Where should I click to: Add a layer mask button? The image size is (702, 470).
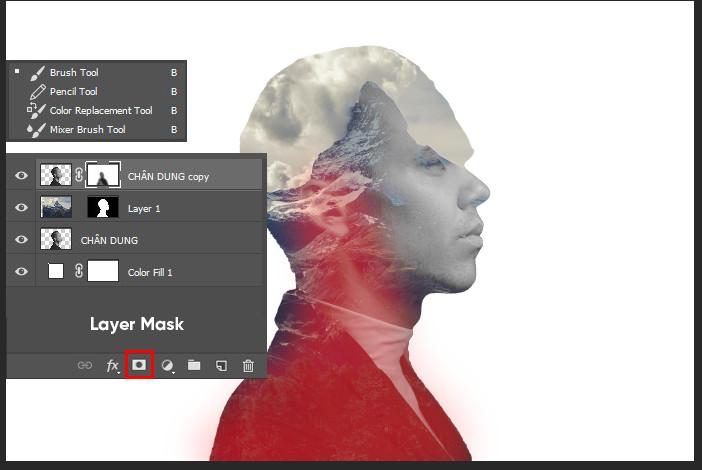139,365
